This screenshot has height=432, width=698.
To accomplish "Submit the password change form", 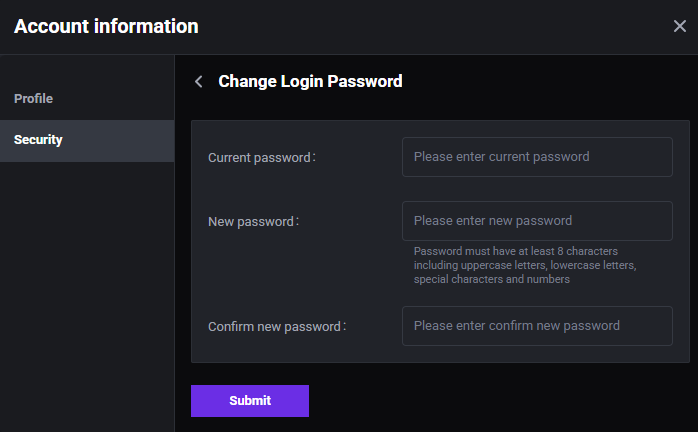I will (x=250, y=401).
